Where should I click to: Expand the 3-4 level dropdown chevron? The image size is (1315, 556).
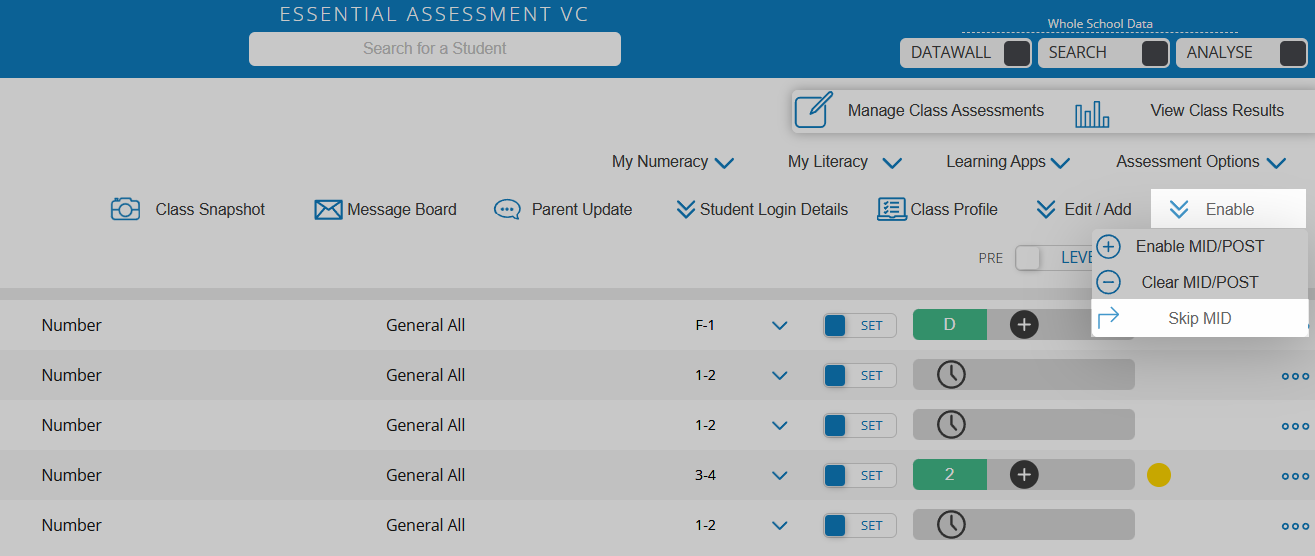(780, 476)
